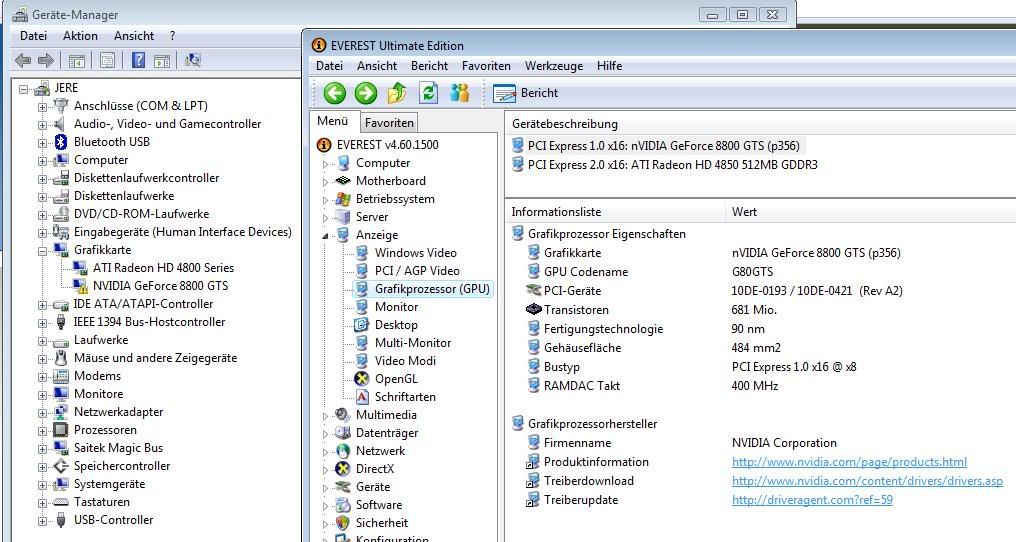Screen dimensions: 1016x542
Task: Open the driveragent.com Treiberupdate link
Action: pyautogui.click(x=812, y=500)
